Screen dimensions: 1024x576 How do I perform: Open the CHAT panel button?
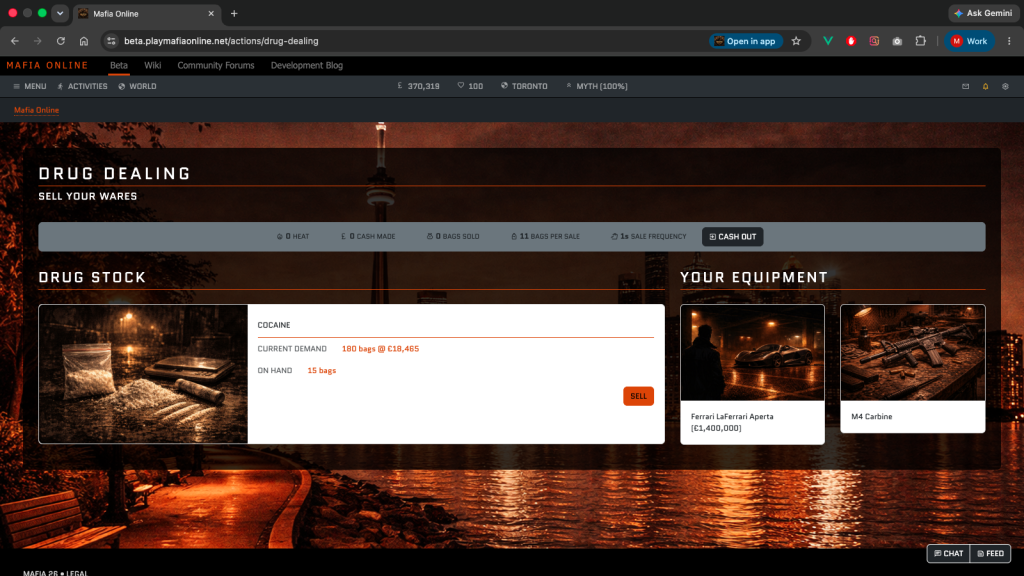[x=948, y=553]
